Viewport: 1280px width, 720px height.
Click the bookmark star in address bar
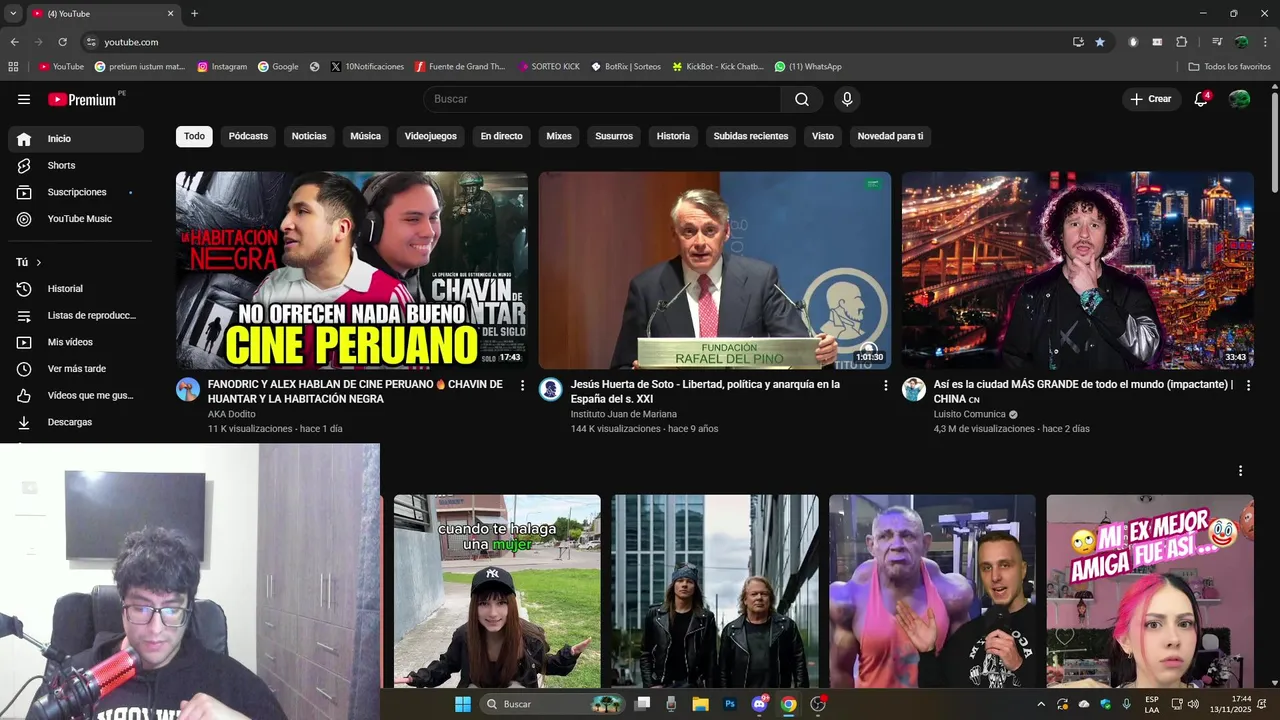[x=1100, y=42]
